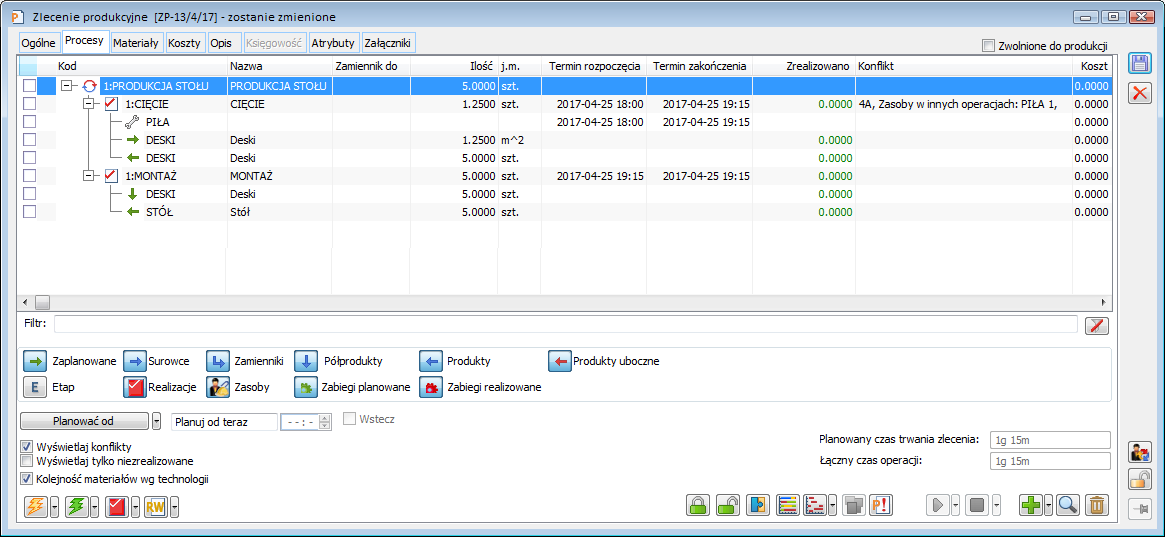Click the Półprodukty down-arrow icon
This screenshot has width=1168, height=538.
tap(305, 361)
